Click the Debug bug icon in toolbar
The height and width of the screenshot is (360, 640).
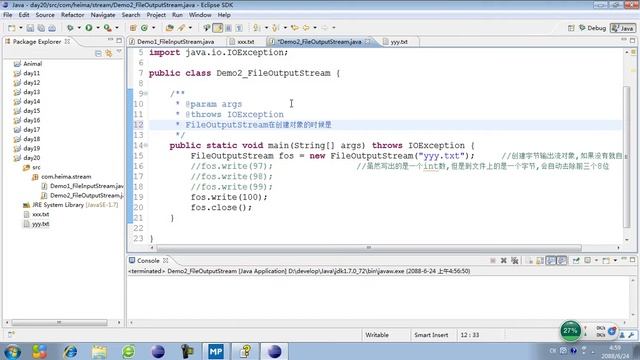(x=70, y=28)
